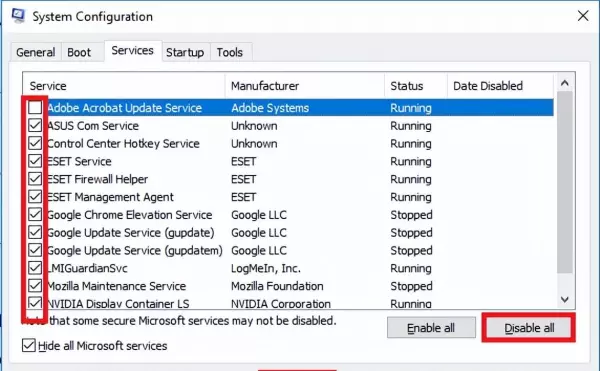Image resolution: width=600 pixels, height=371 pixels.
Task: Toggle NVIDIA Display Container LS checkbox
Action: point(35,303)
